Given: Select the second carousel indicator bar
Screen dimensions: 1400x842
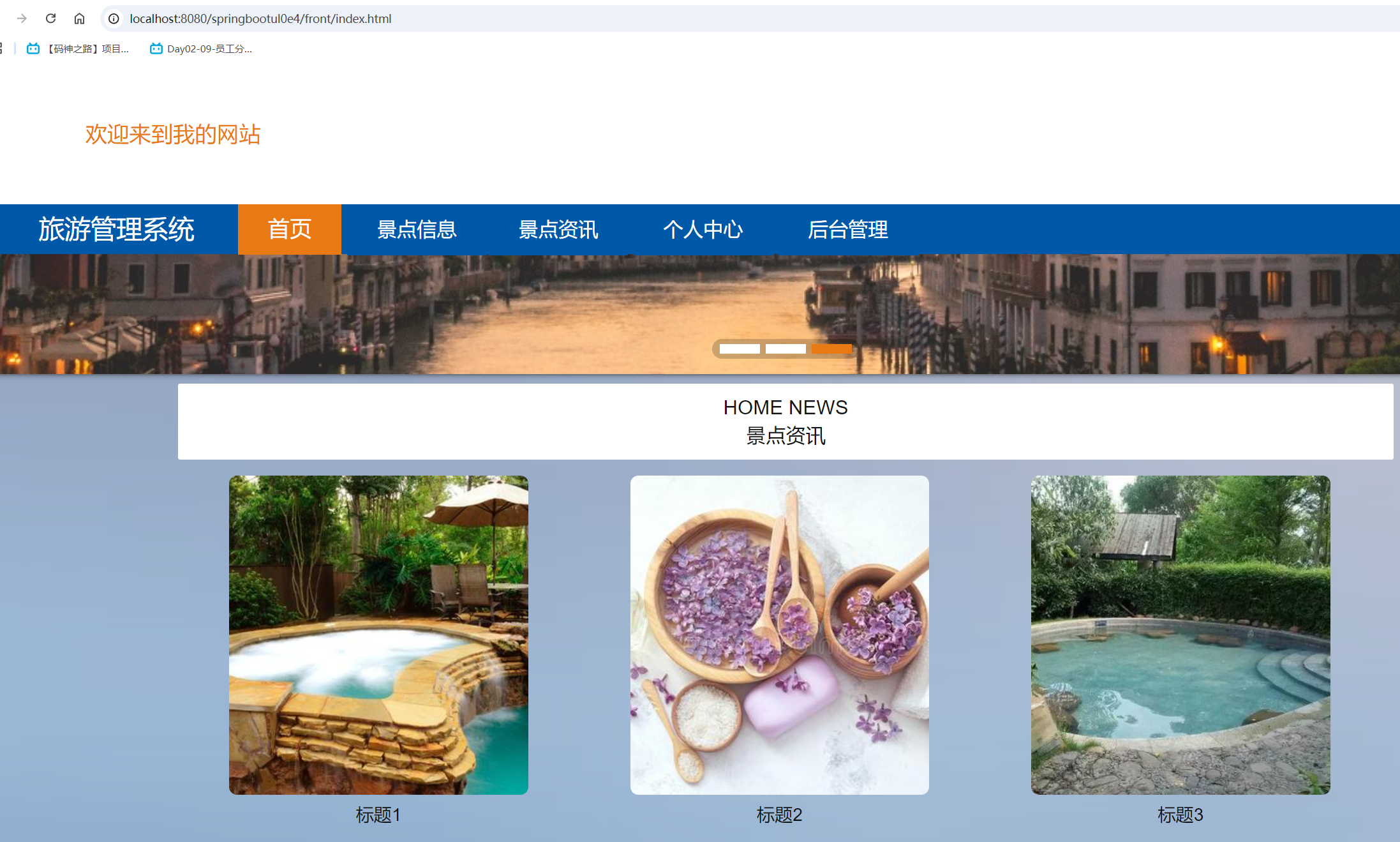Looking at the screenshot, I should pos(785,349).
